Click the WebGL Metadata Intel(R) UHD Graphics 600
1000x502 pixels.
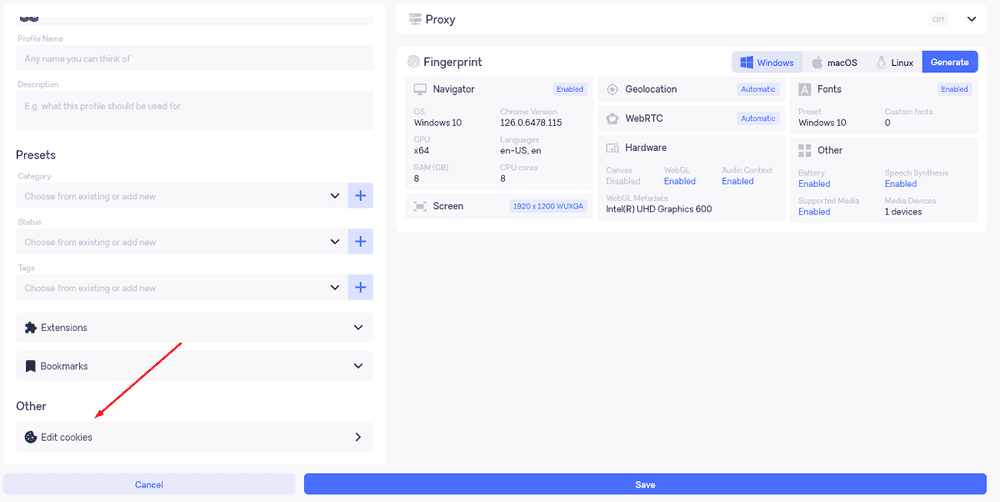coord(659,209)
